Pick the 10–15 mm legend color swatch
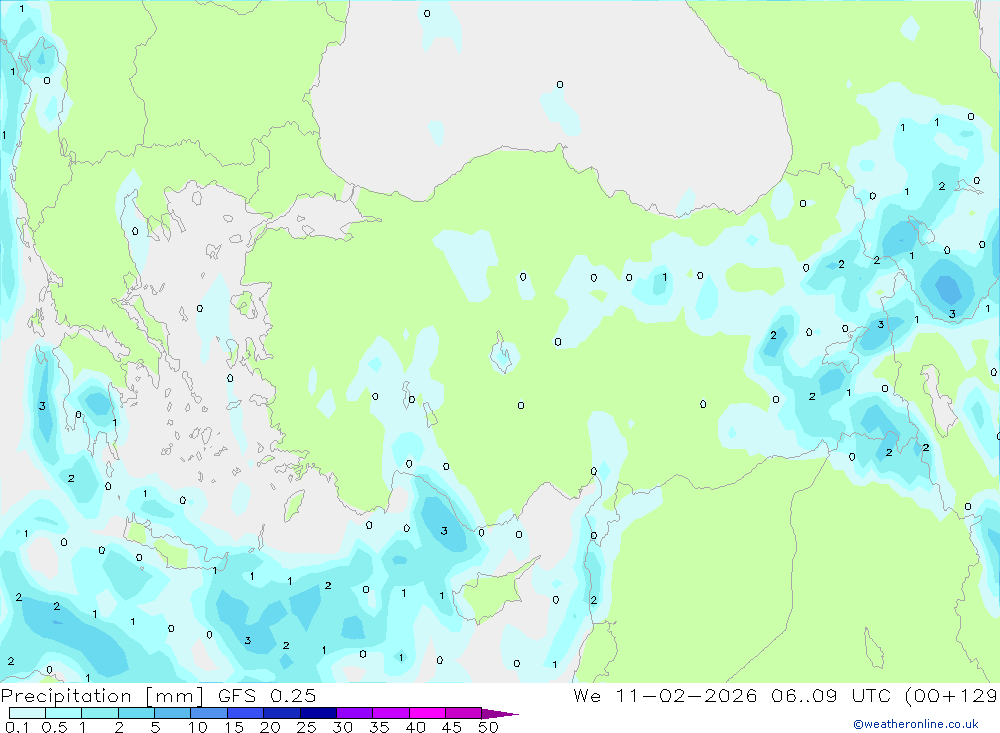Screen dimensions: 1000x733 pos(209,713)
